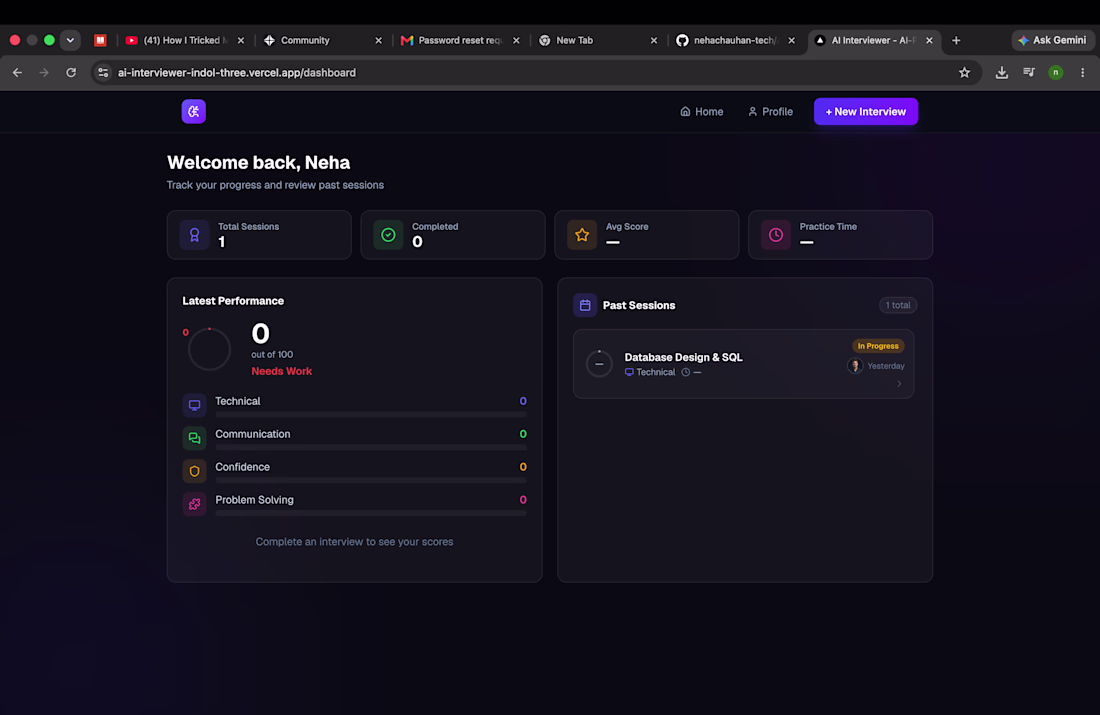Click the '1 total' badge in Past Sessions
Image resolution: width=1100 pixels, height=715 pixels.
[898, 305]
